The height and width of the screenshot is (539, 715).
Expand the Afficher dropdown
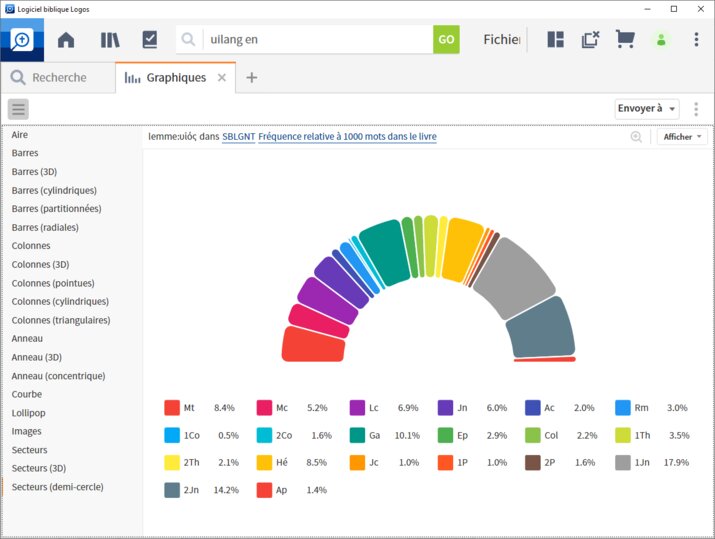point(682,137)
